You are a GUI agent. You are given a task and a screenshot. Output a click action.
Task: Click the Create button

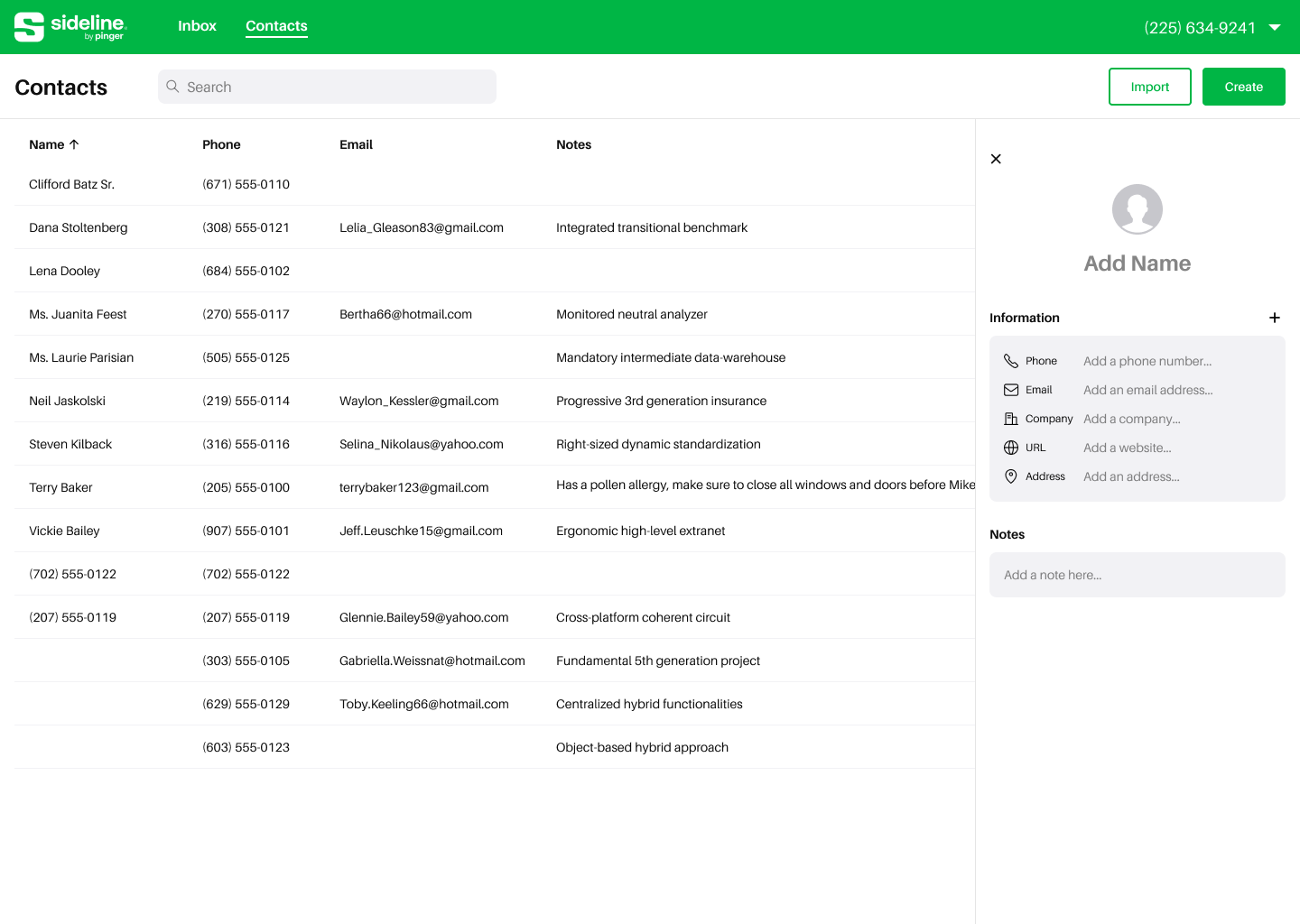pyautogui.click(x=1244, y=87)
